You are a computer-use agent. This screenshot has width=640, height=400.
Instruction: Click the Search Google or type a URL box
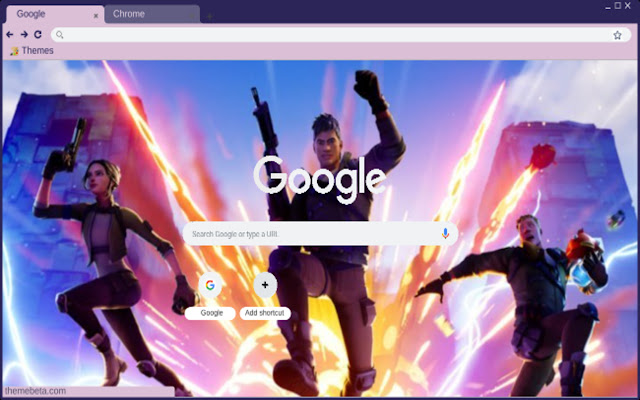click(x=320, y=234)
